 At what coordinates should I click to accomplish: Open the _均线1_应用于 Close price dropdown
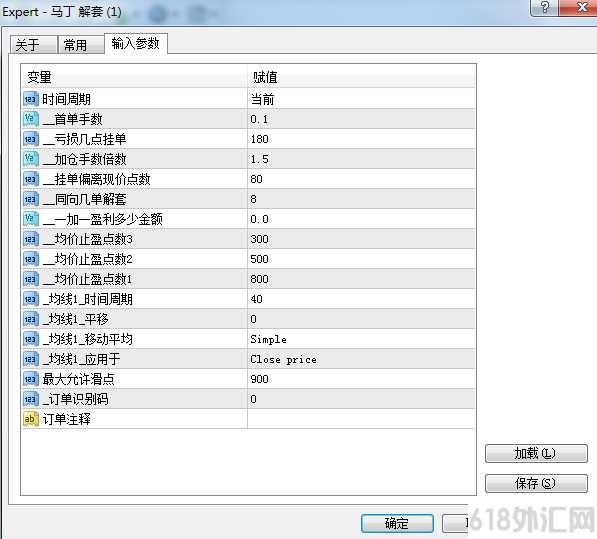361,359
